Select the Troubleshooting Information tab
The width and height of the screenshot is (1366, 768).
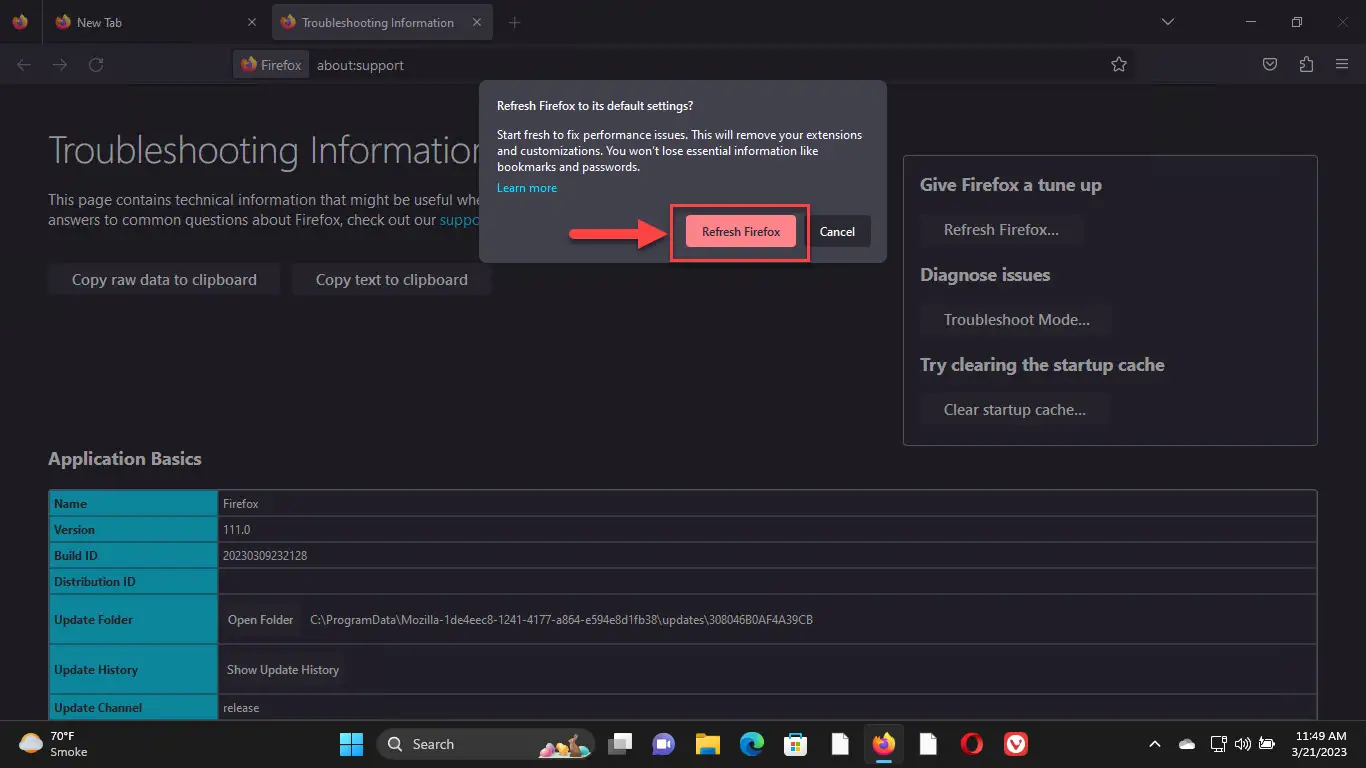[380, 22]
